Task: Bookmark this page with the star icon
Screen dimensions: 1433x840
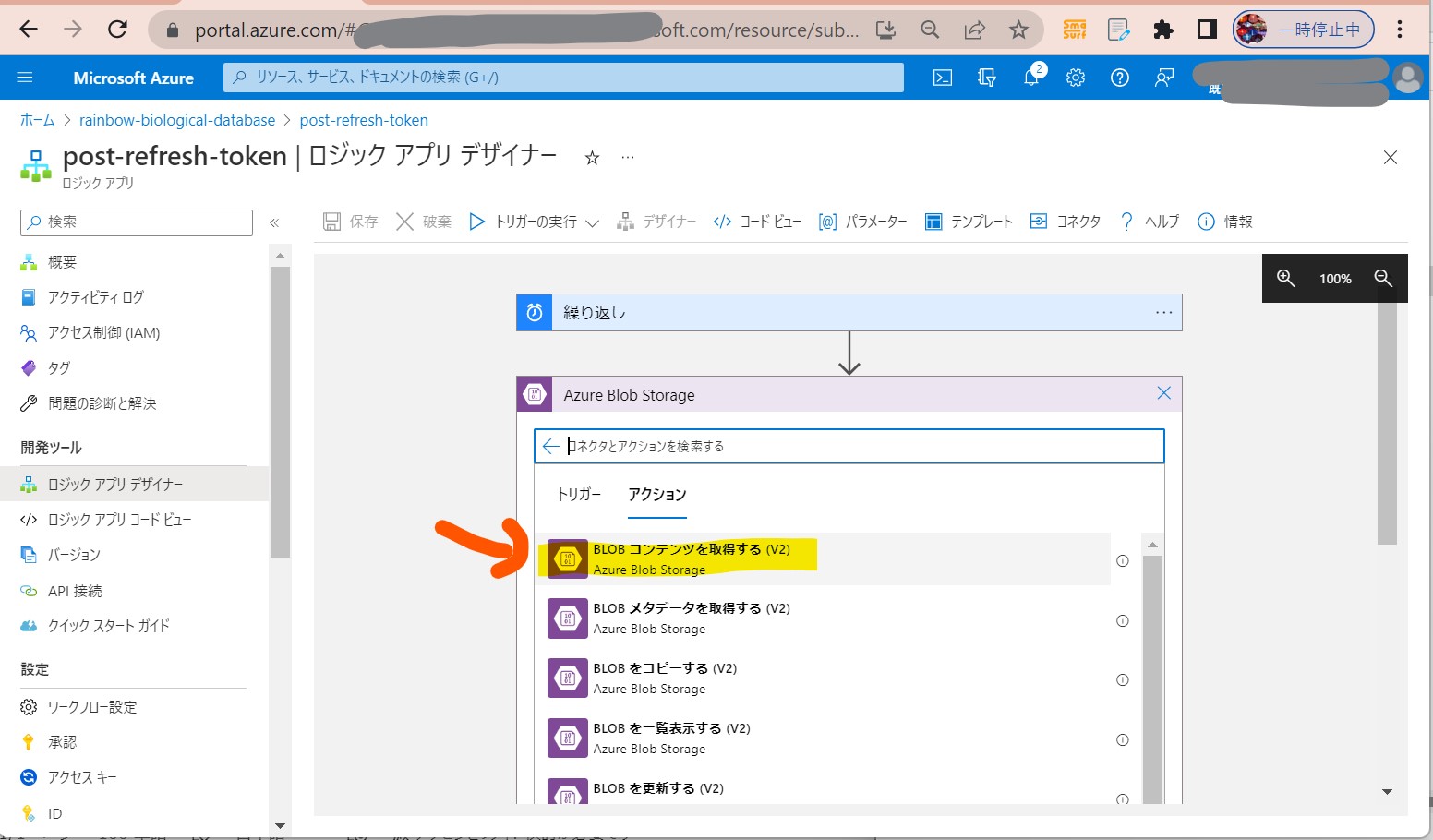Action: click(x=1018, y=30)
